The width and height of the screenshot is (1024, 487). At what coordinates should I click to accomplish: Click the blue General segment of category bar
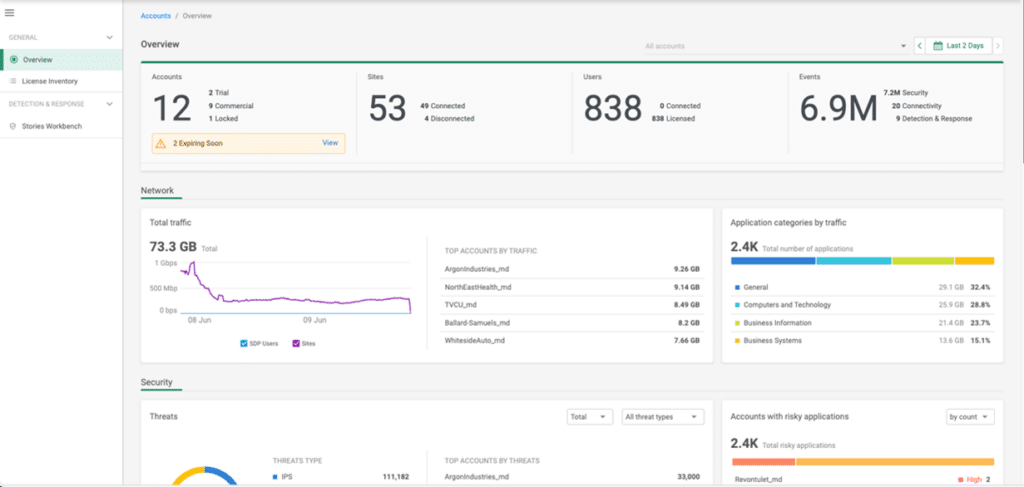coord(773,260)
